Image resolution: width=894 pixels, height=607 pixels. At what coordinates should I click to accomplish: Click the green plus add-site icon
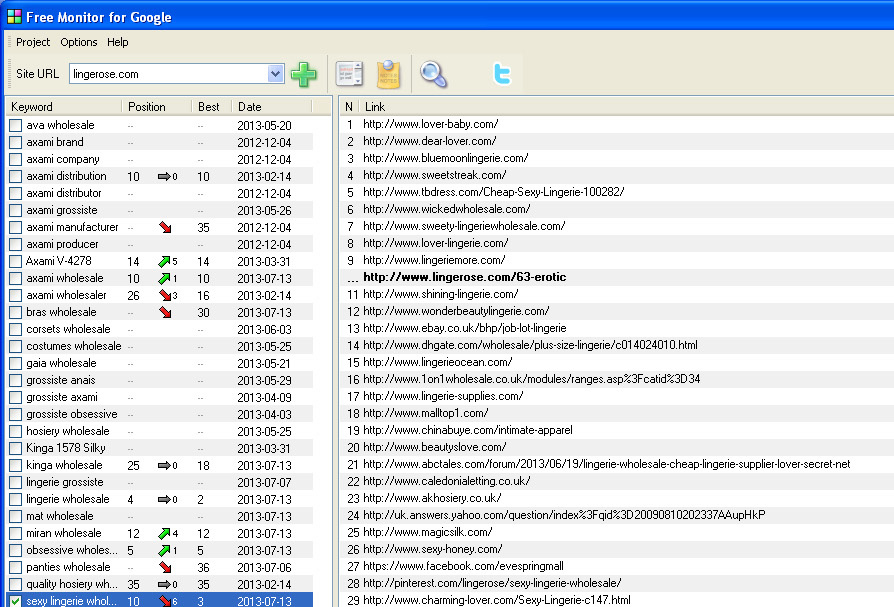[x=303, y=74]
